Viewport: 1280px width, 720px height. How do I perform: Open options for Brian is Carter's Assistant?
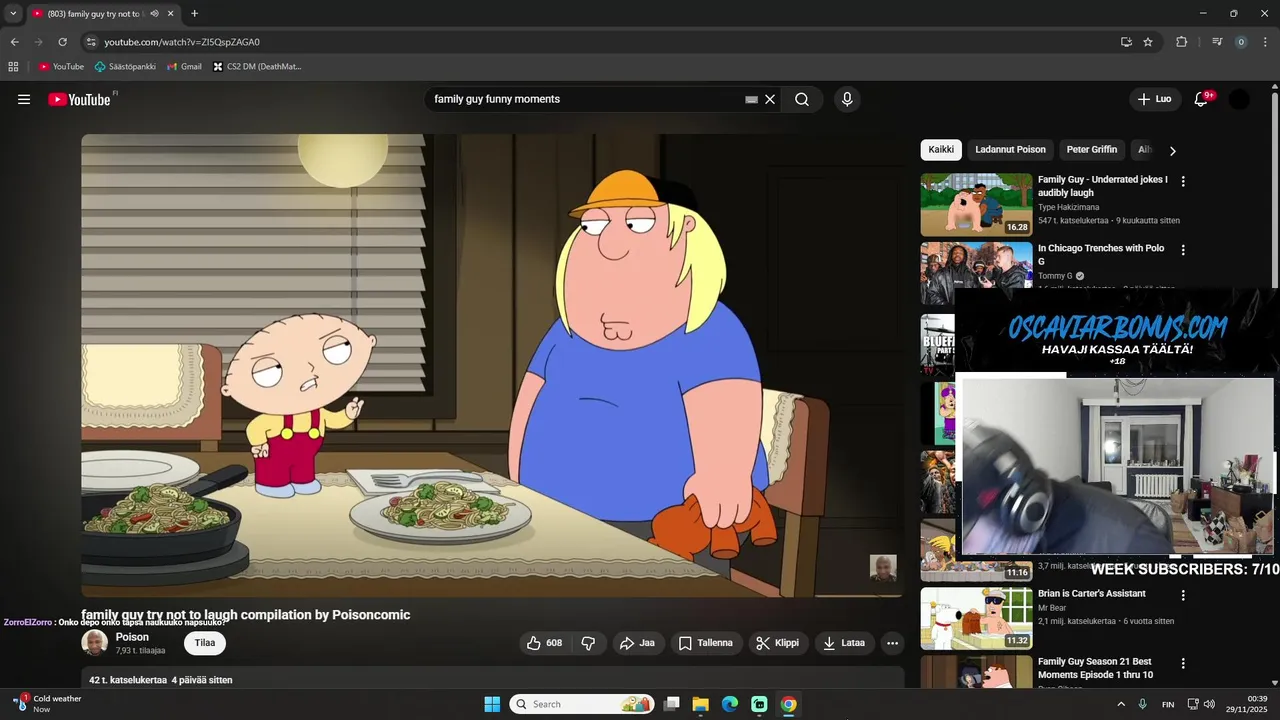point(1183,595)
